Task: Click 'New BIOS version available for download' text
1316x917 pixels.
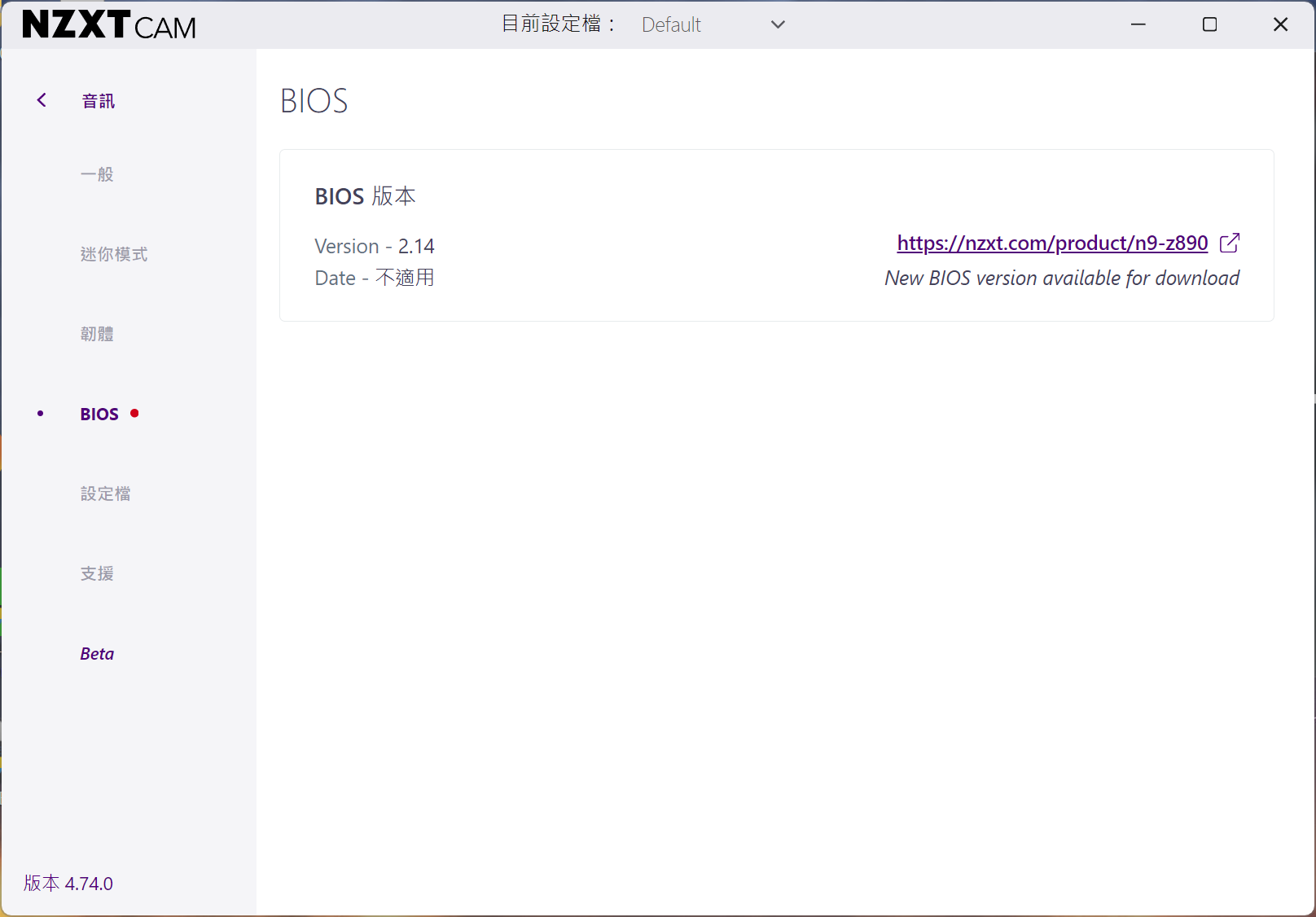Action: click(x=1062, y=279)
